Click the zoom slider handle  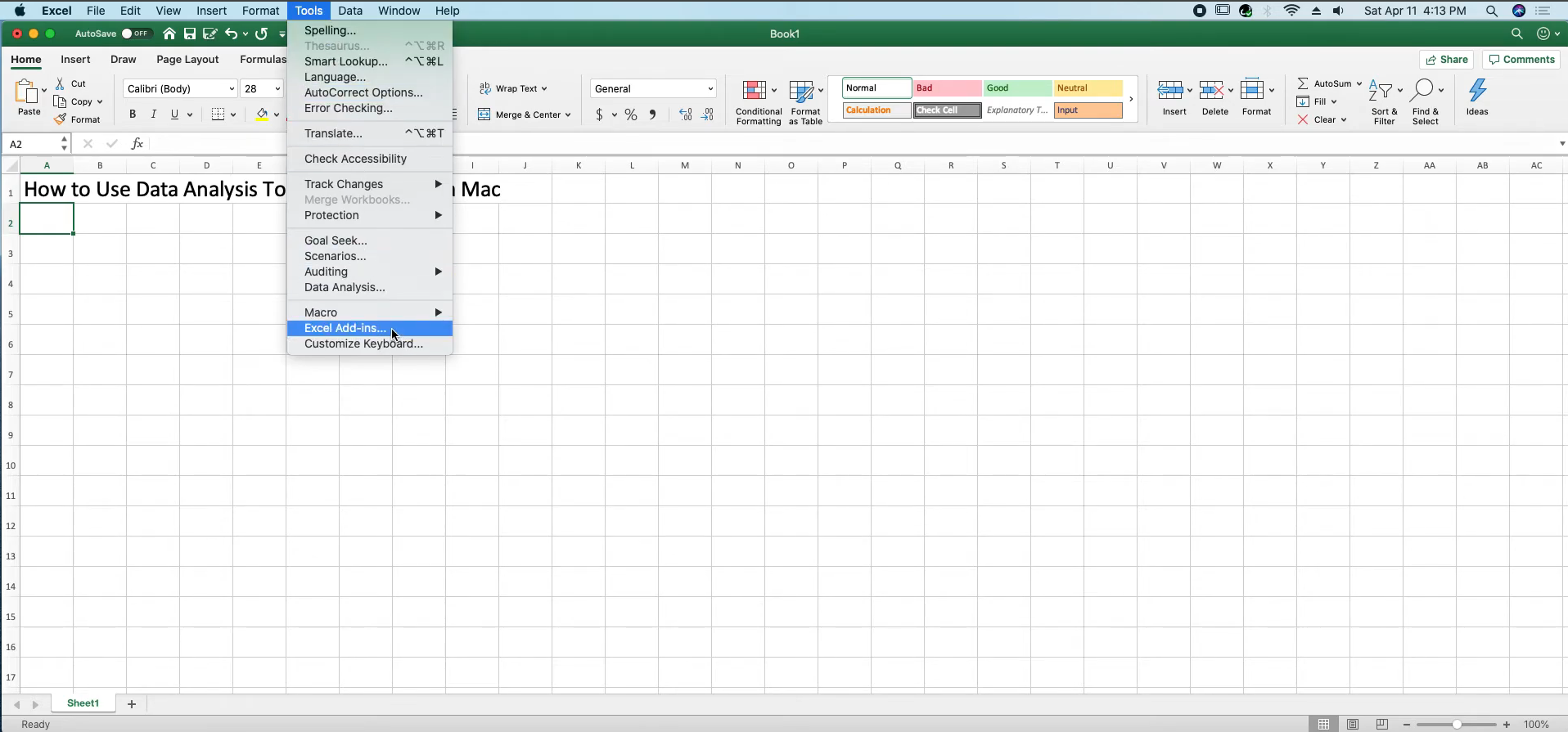click(x=1457, y=725)
